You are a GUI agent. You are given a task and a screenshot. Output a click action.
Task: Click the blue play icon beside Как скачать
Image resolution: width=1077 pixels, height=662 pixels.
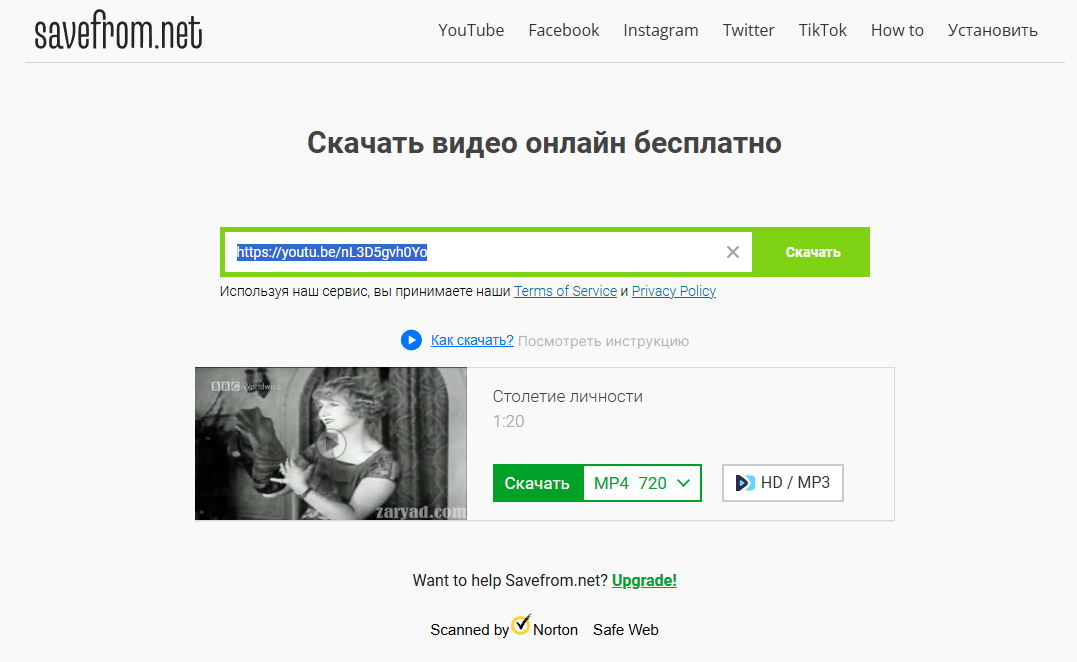pyautogui.click(x=411, y=340)
